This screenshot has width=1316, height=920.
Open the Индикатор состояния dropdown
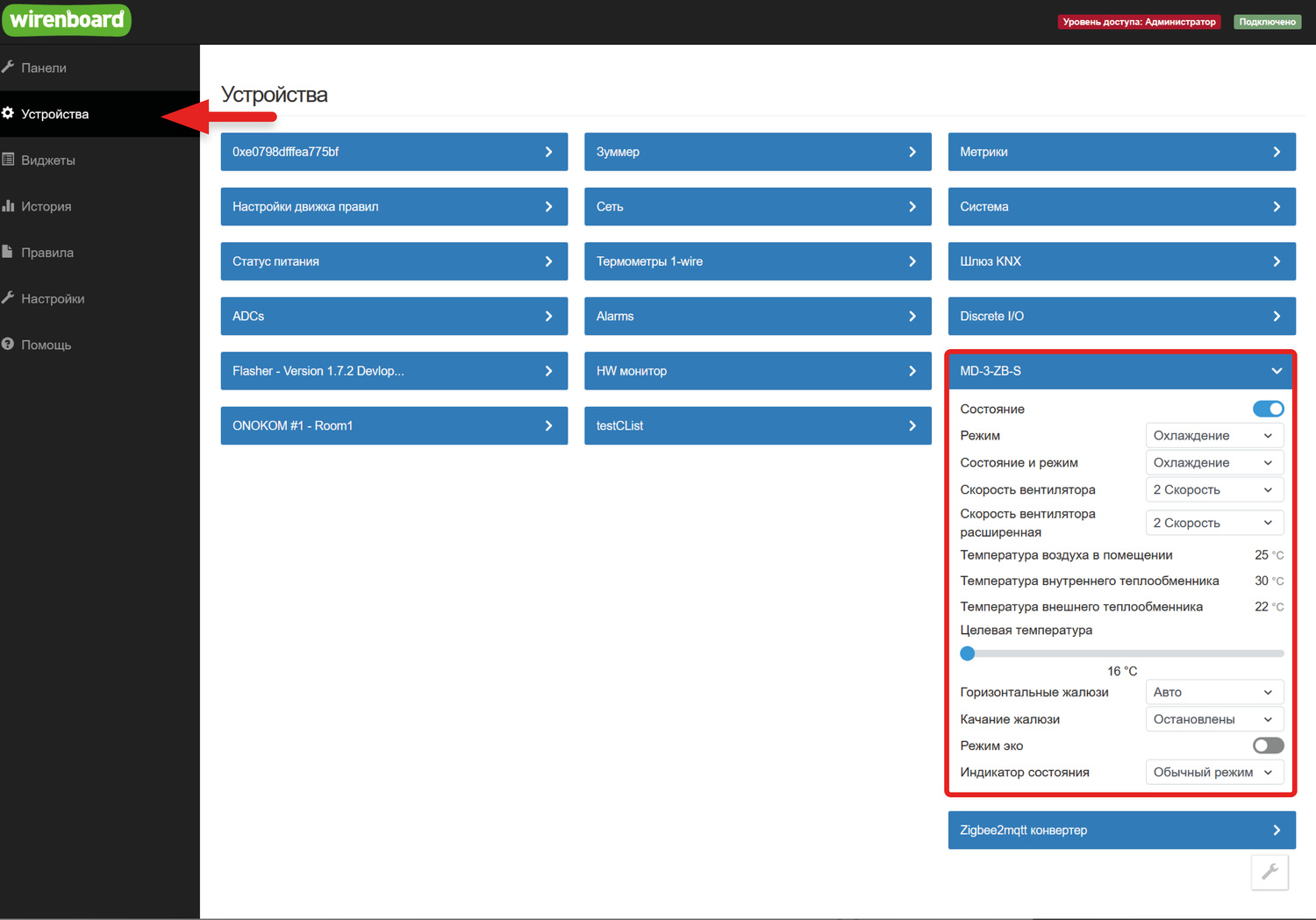point(1214,772)
